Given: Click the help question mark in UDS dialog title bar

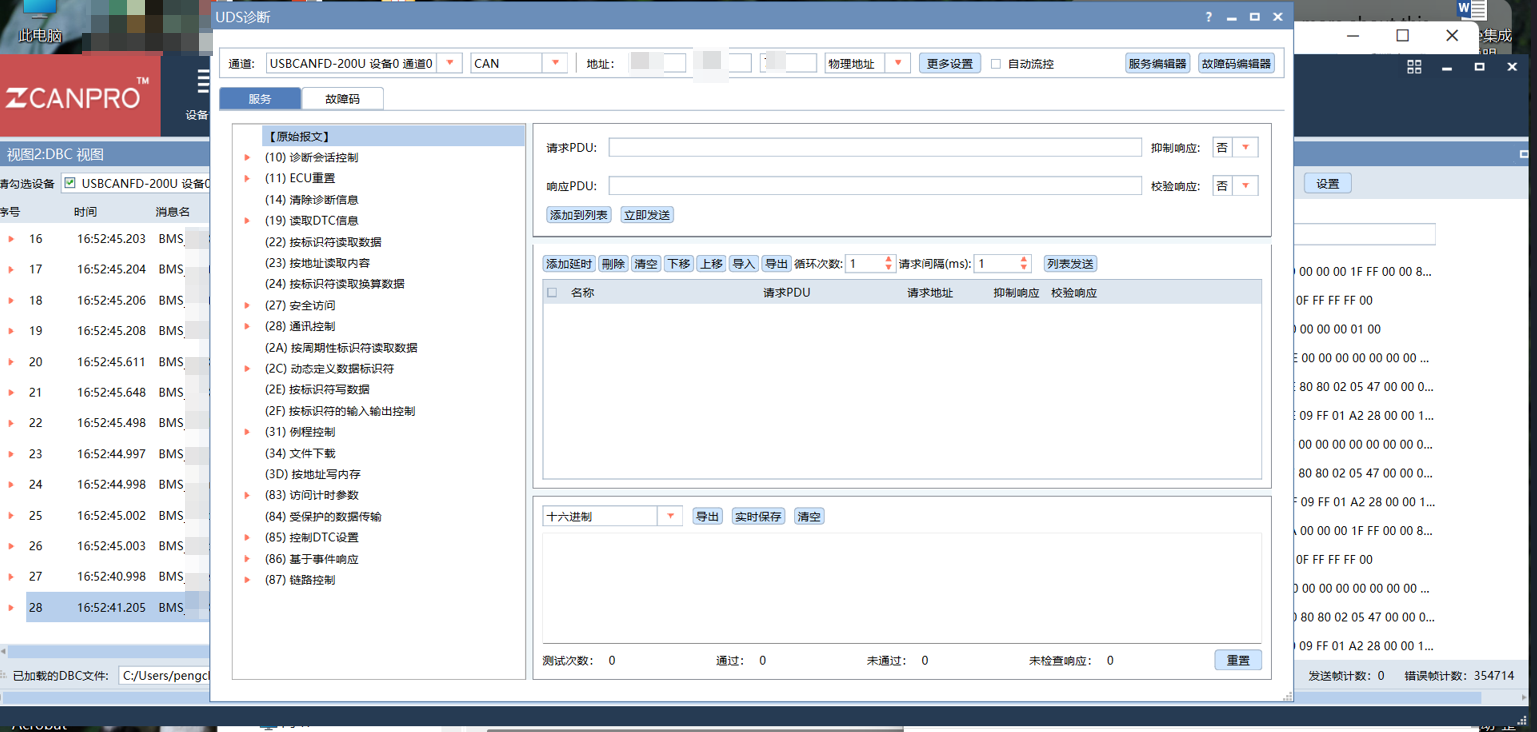Looking at the screenshot, I should (1208, 17).
